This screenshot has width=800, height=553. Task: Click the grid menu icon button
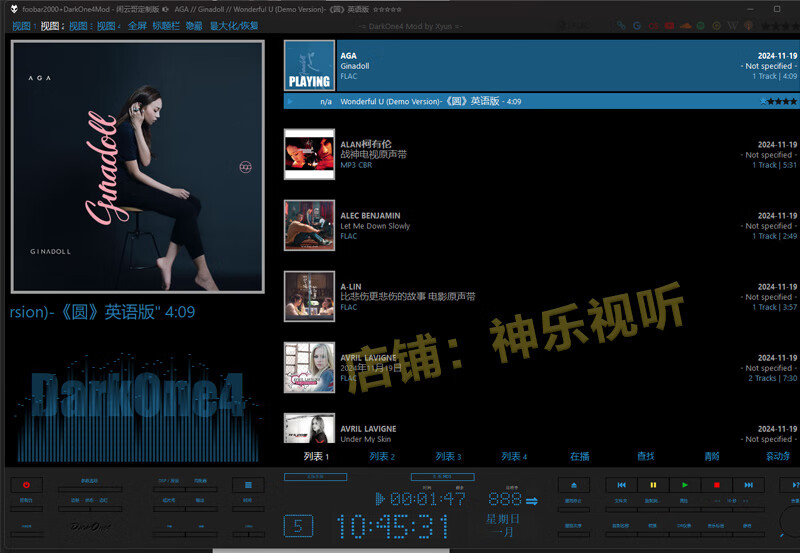[248, 485]
